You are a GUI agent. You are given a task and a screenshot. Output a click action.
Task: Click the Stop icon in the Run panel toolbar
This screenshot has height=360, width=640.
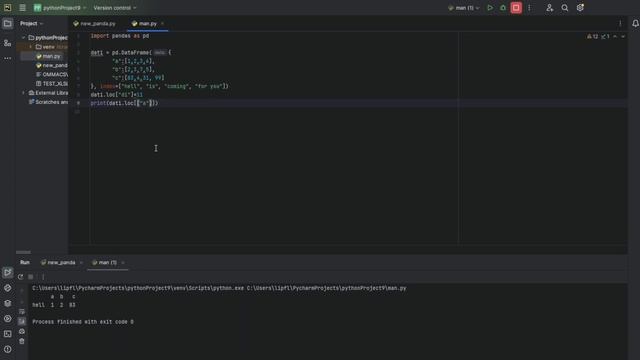[31, 277]
